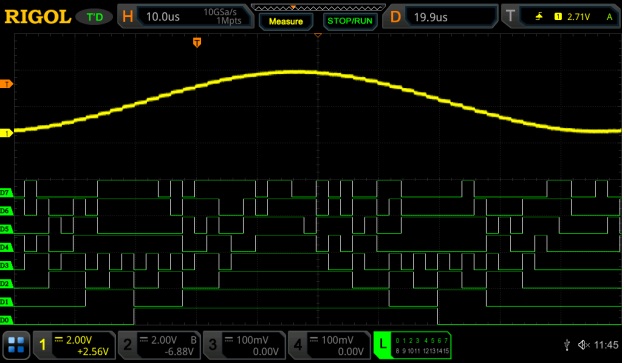Click the RIGOL logo
The width and height of the screenshot is (622, 363).
pos(37,17)
